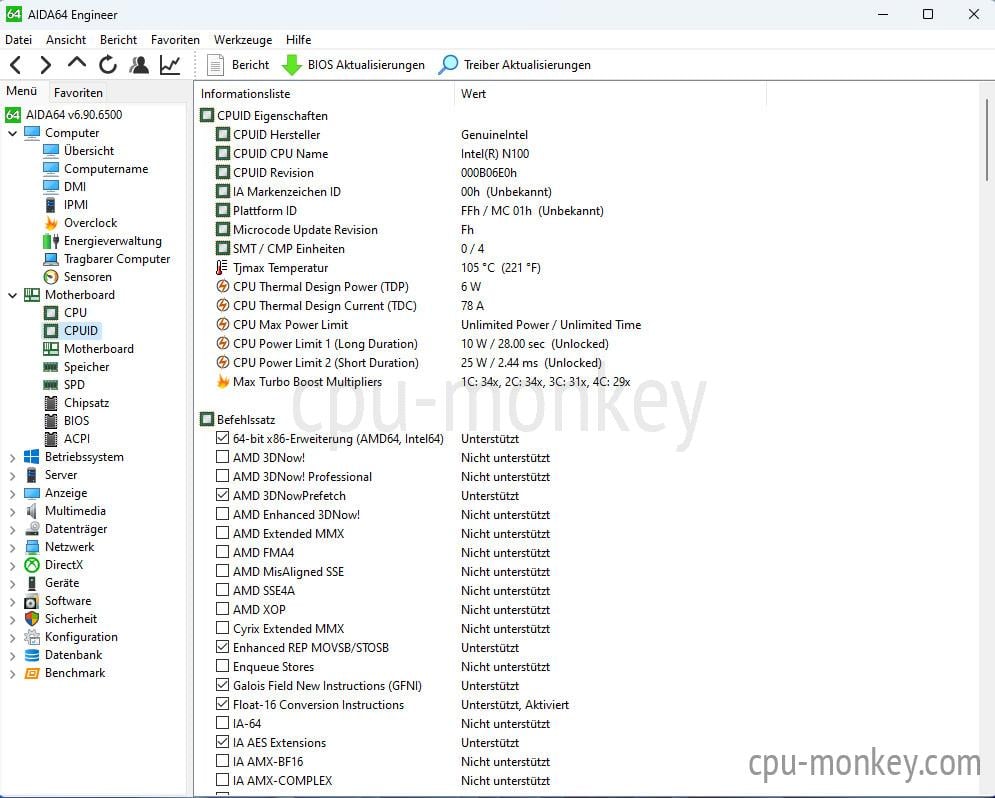The image size is (995, 798).
Task: Click the Tragbarer Computer laptop icon
Action: tap(51, 259)
